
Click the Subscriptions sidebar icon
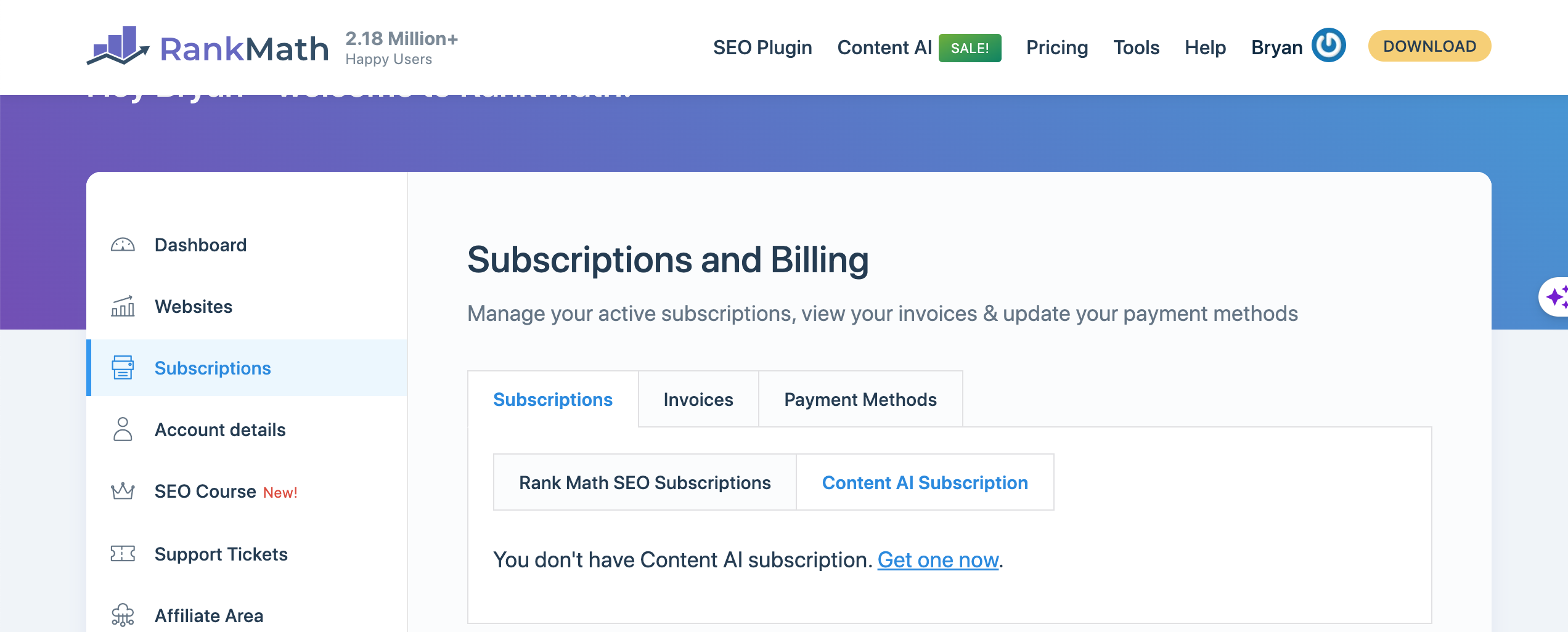(x=123, y=368)
